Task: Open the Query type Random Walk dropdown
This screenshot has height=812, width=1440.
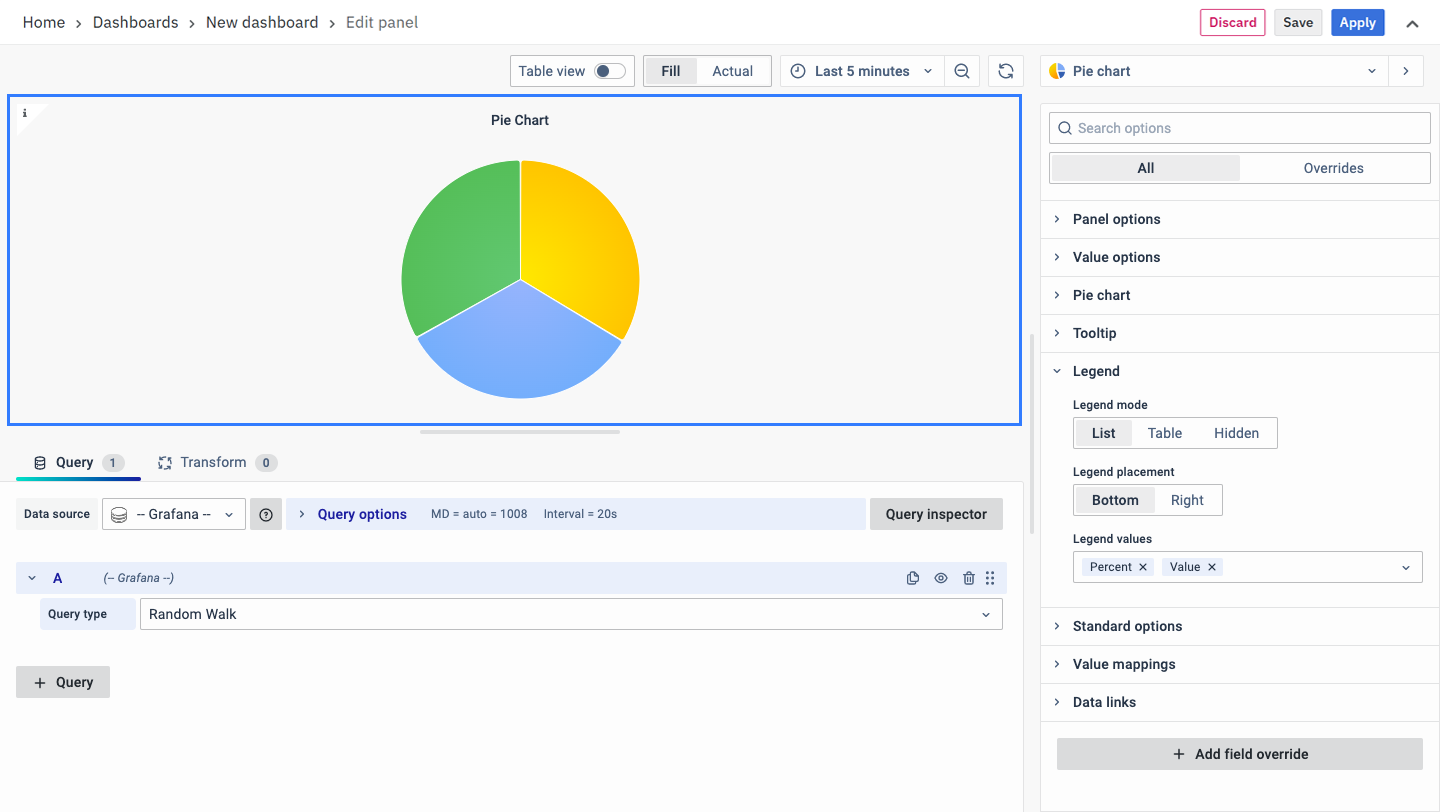Action: (x=570, y=614)
